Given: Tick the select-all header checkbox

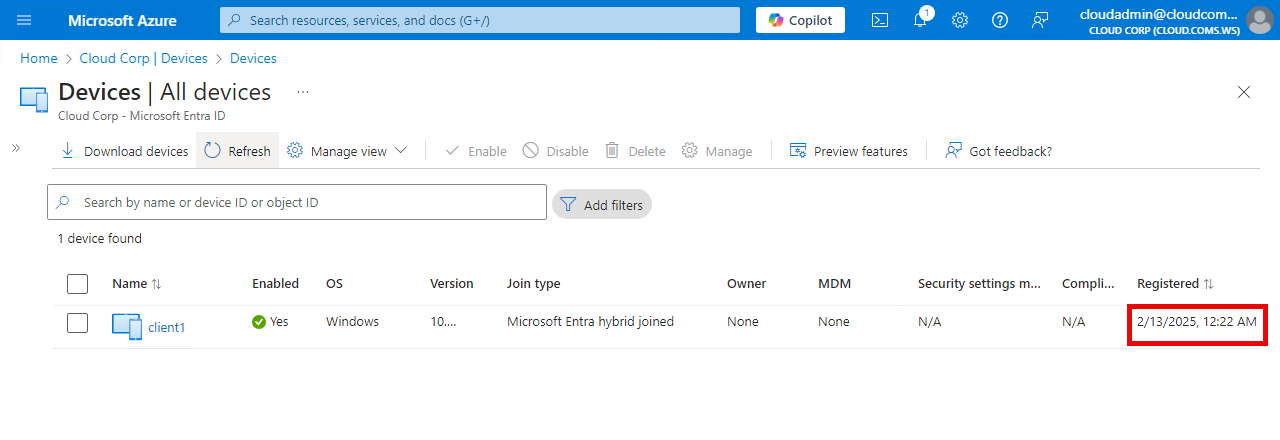Looking at the screenshot, I should click(x=78, y=284).
